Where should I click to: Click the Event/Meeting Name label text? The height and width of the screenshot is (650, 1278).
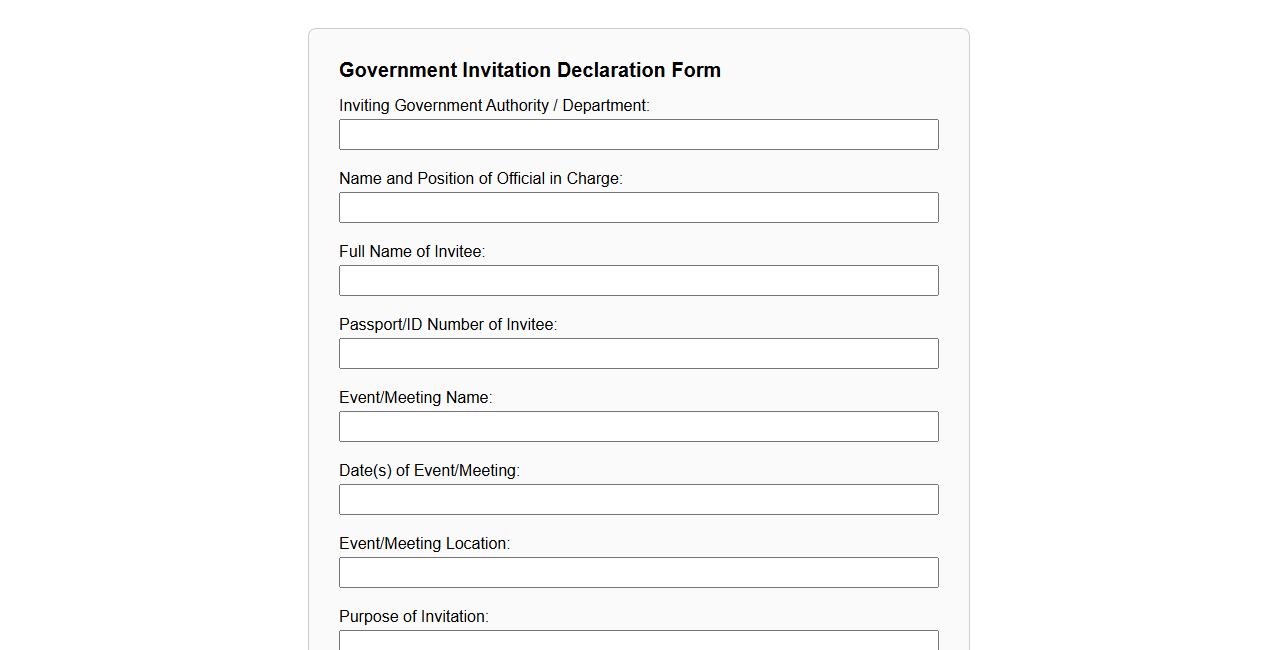416,397
